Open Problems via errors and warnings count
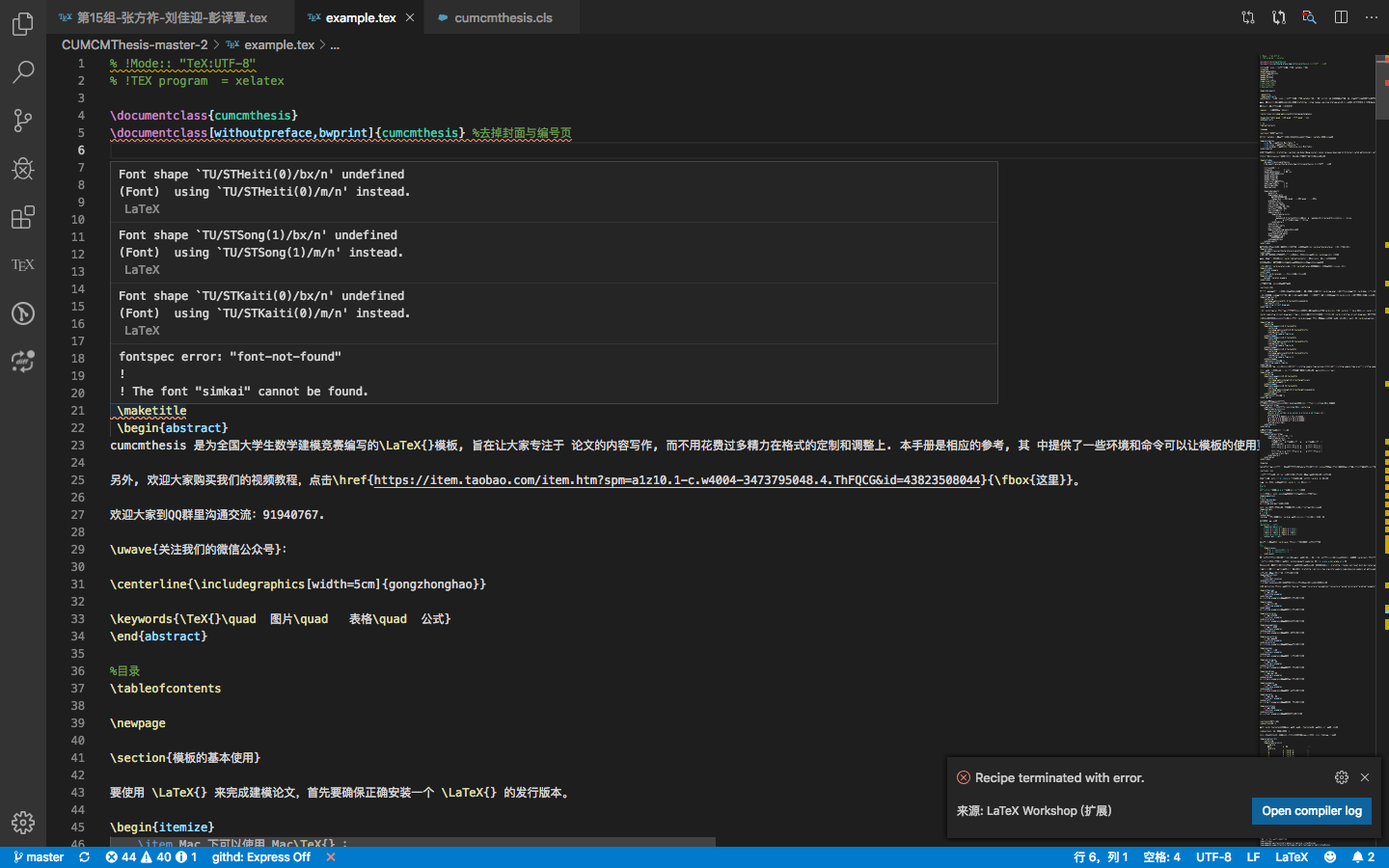 pos(150,857)
